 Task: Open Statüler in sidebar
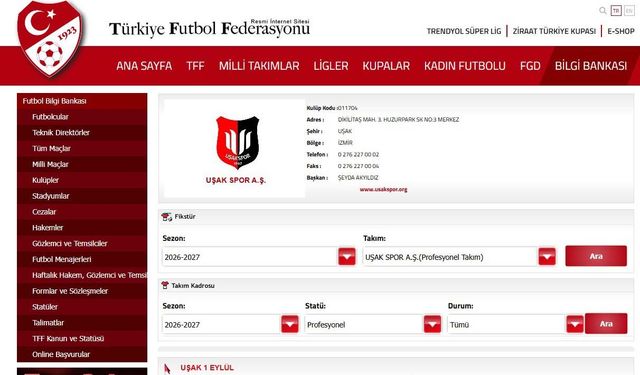tap(82, 307)
